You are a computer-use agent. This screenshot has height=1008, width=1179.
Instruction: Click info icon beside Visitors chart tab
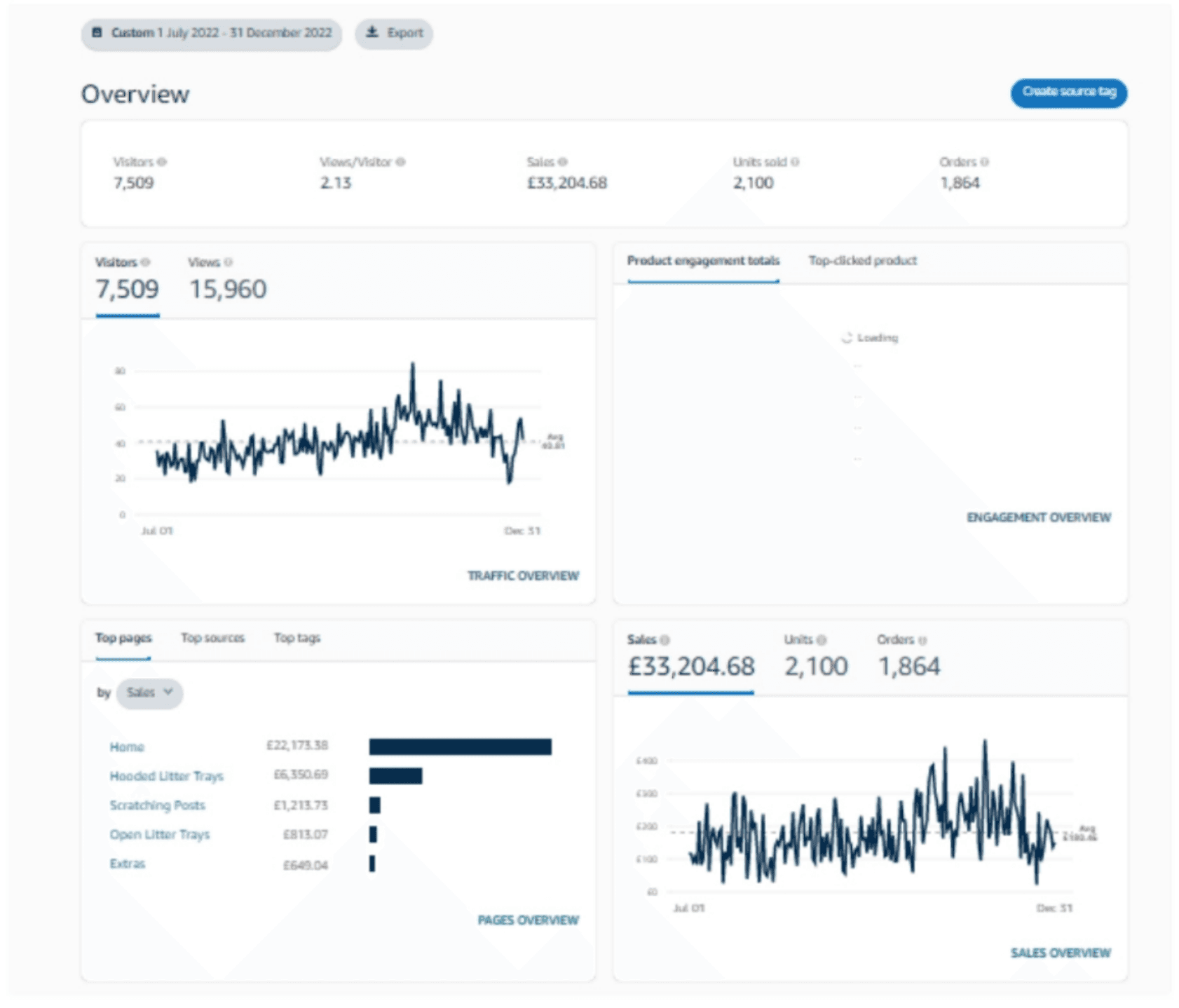pyautogui.click(x=145, y=262)
